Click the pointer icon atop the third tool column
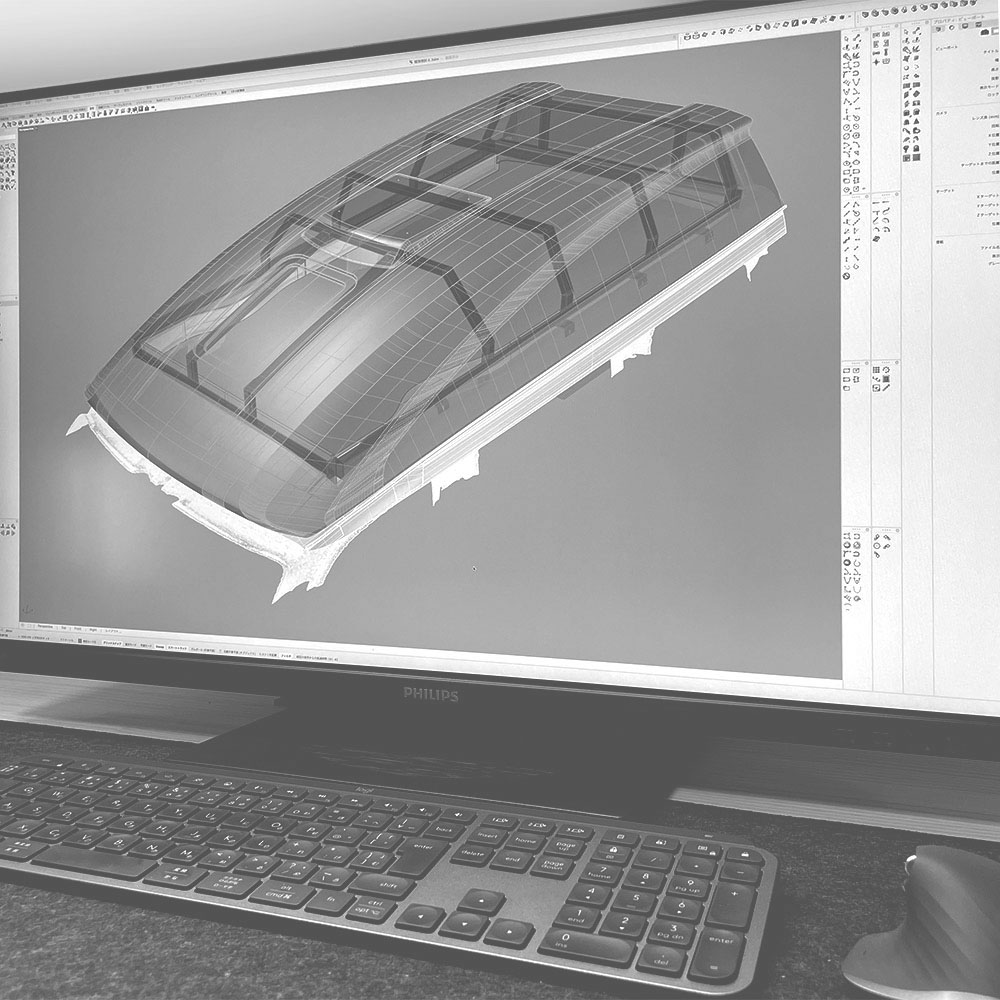Image resolution: width=1000 pixels, height=1000 pixels. coord(906,32)
